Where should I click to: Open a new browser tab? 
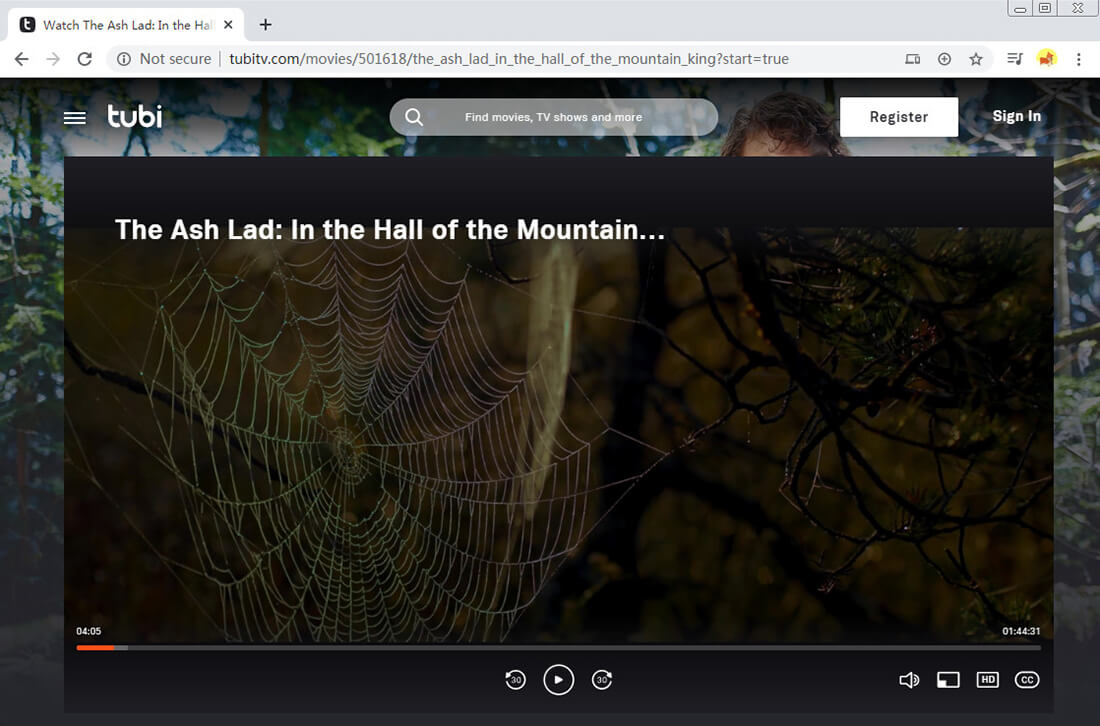[265, 25]
